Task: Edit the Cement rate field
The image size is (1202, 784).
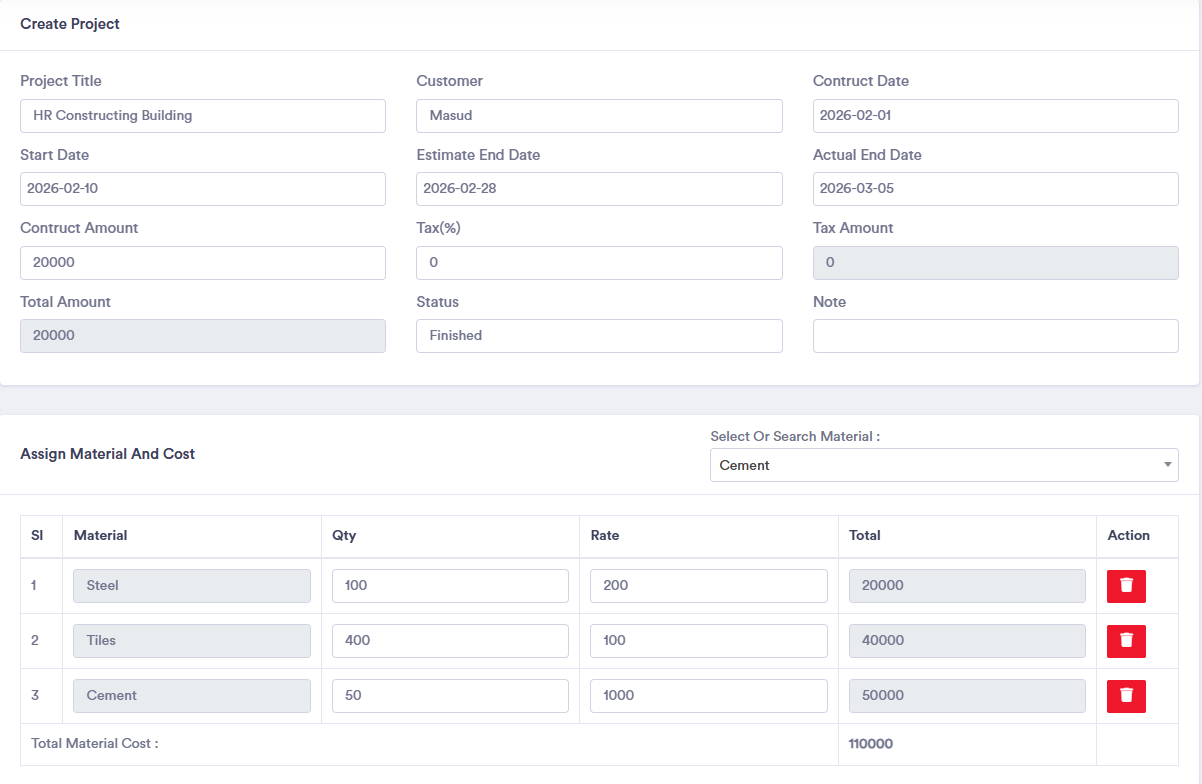Action: pos(708,696)
